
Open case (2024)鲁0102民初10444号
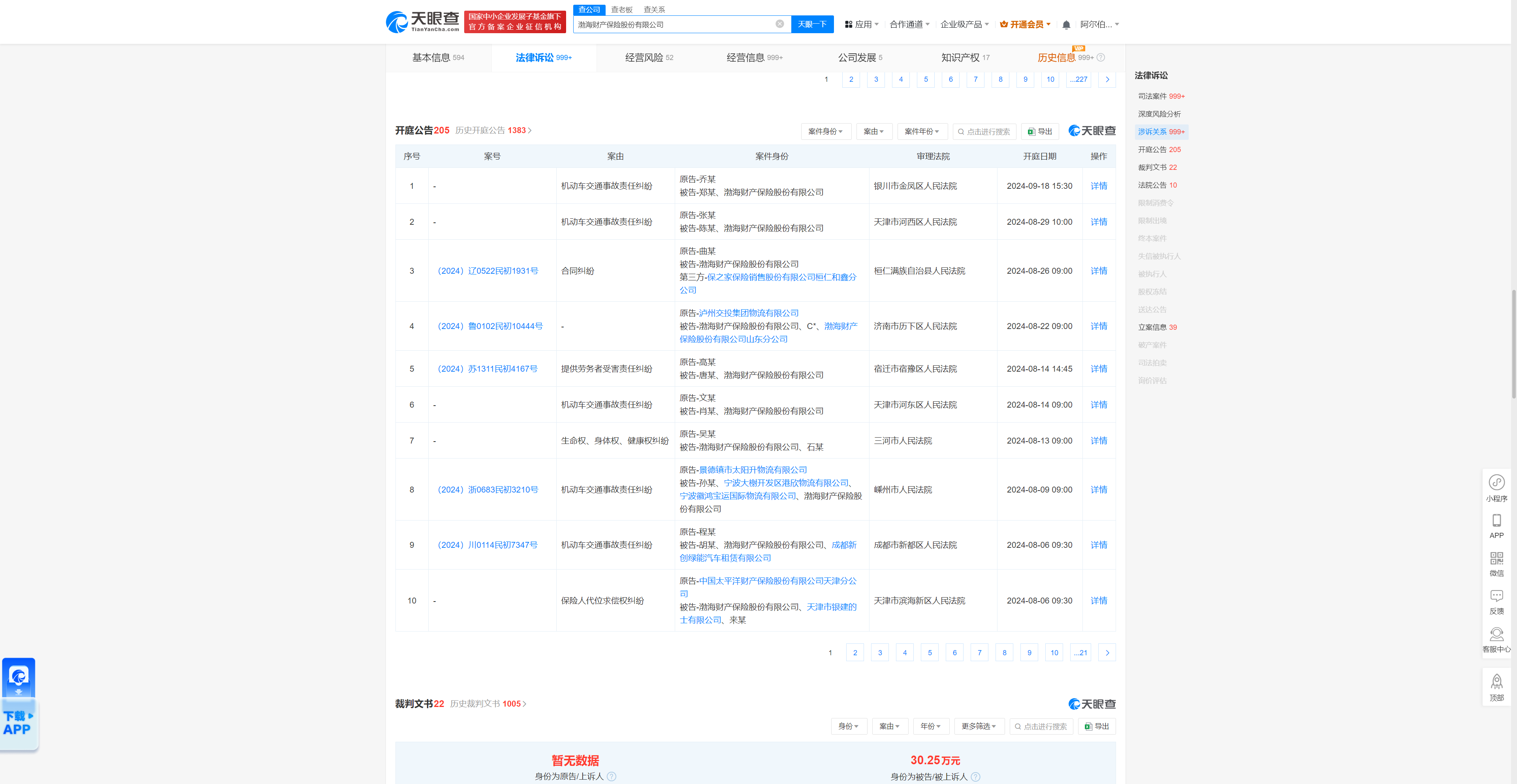click(490, 326)
